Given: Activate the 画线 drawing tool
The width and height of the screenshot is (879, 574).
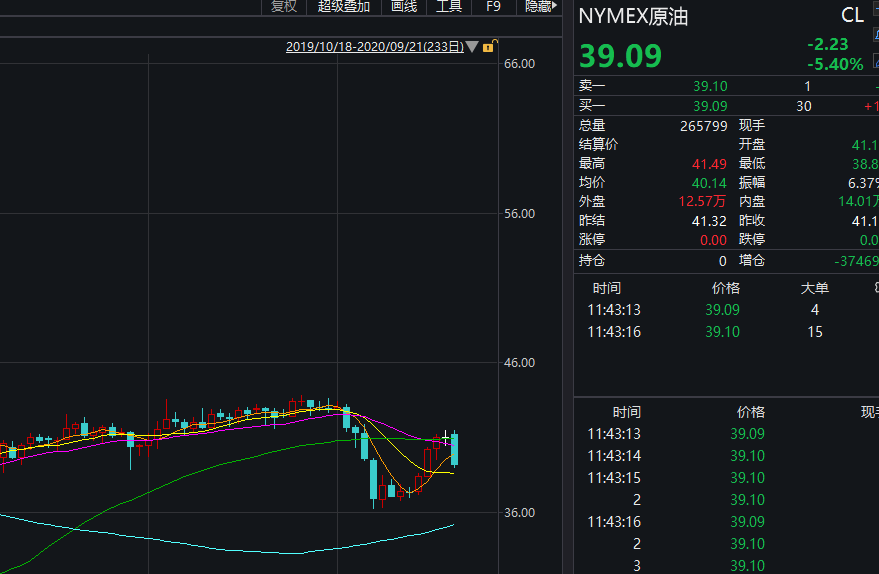Looking at the screenshot, I should (x=404, y=7).
